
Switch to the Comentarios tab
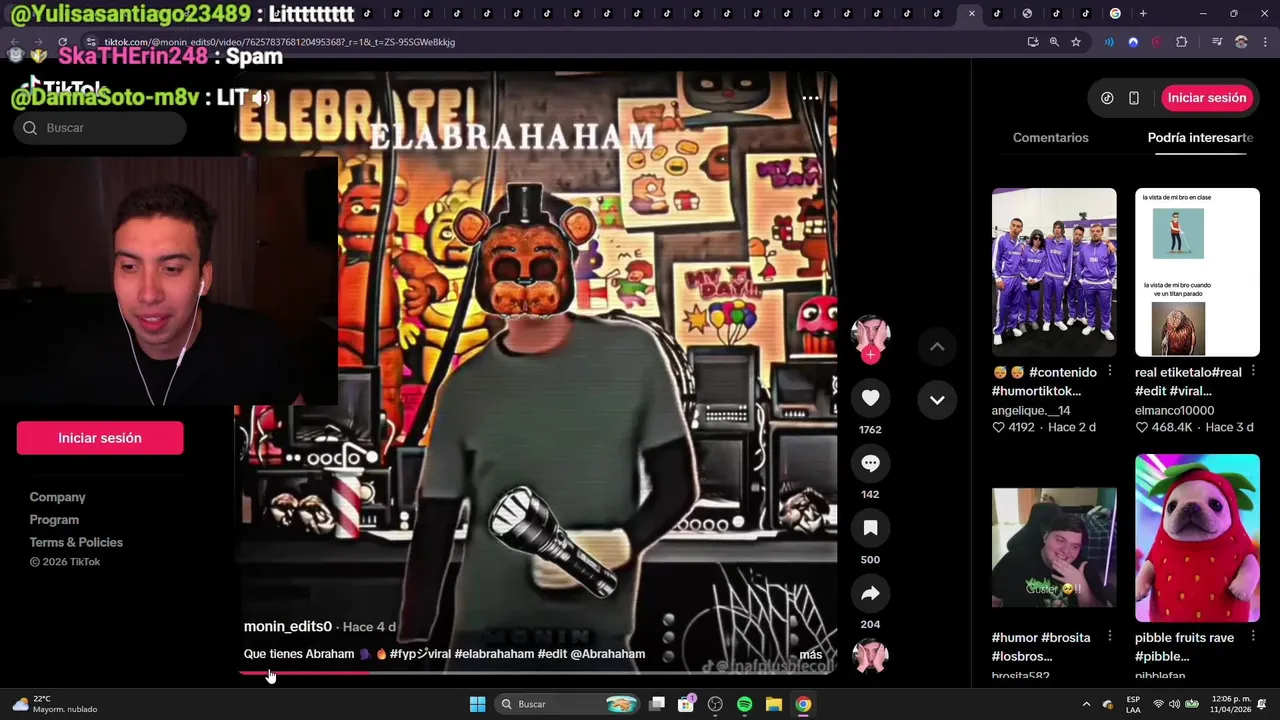click(1050, 137)
